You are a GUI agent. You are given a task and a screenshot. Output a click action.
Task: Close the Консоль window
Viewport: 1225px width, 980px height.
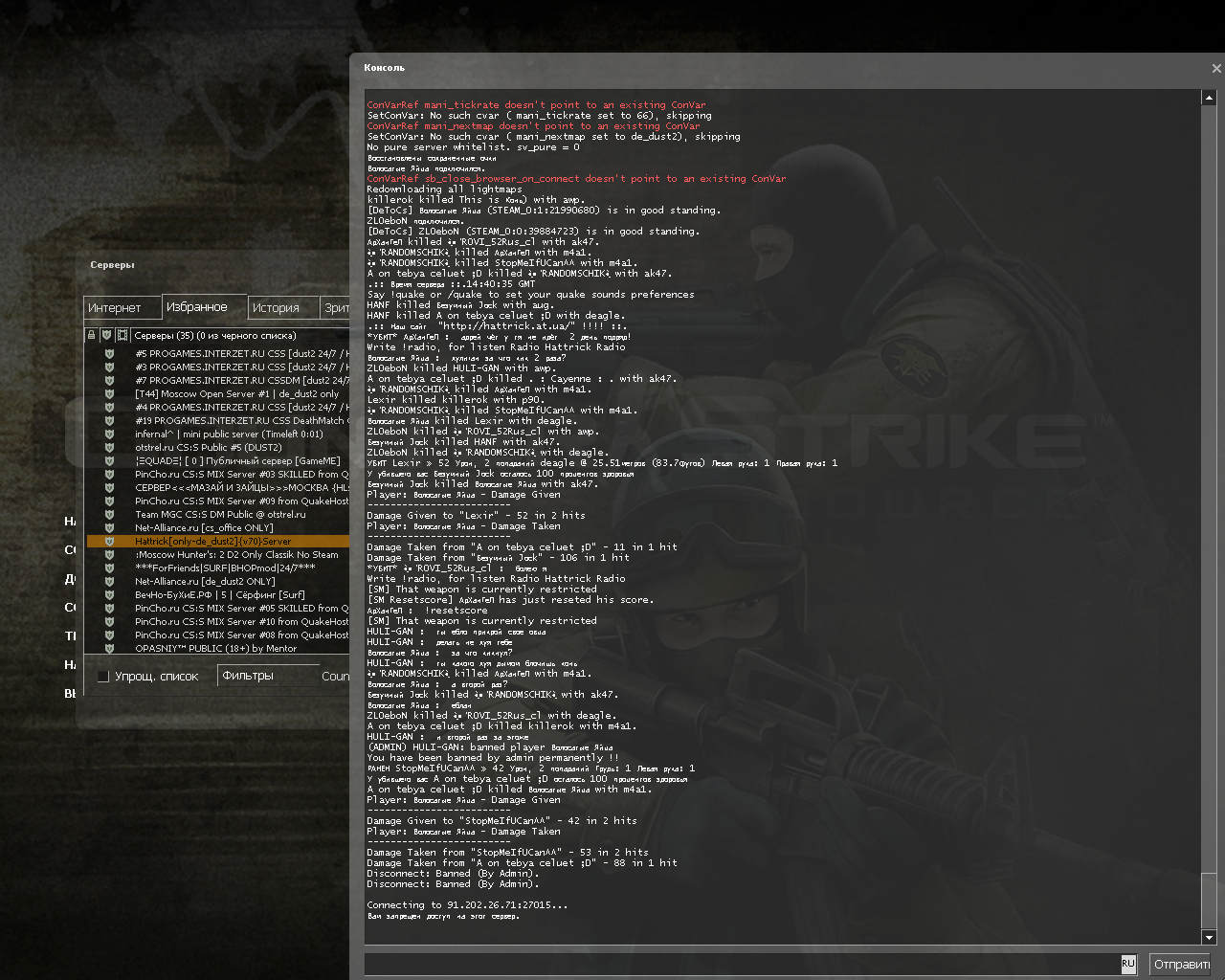[1216, 68]
